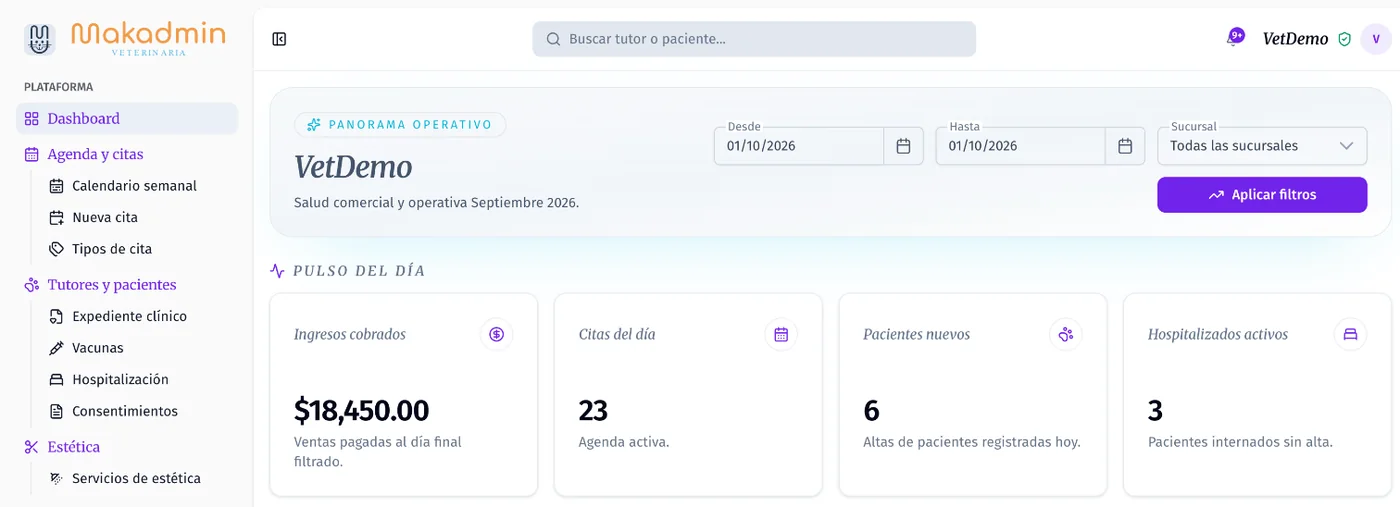Viewport: 1400px width, 507px height.
Task: Click the Calendario semanal icon
Action: click(56, 186)
